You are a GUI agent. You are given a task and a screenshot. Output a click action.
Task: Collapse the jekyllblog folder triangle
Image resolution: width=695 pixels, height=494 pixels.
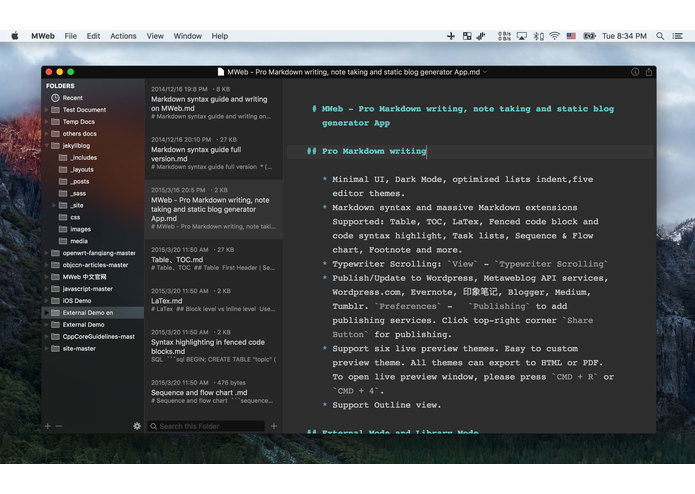[47, 145]
